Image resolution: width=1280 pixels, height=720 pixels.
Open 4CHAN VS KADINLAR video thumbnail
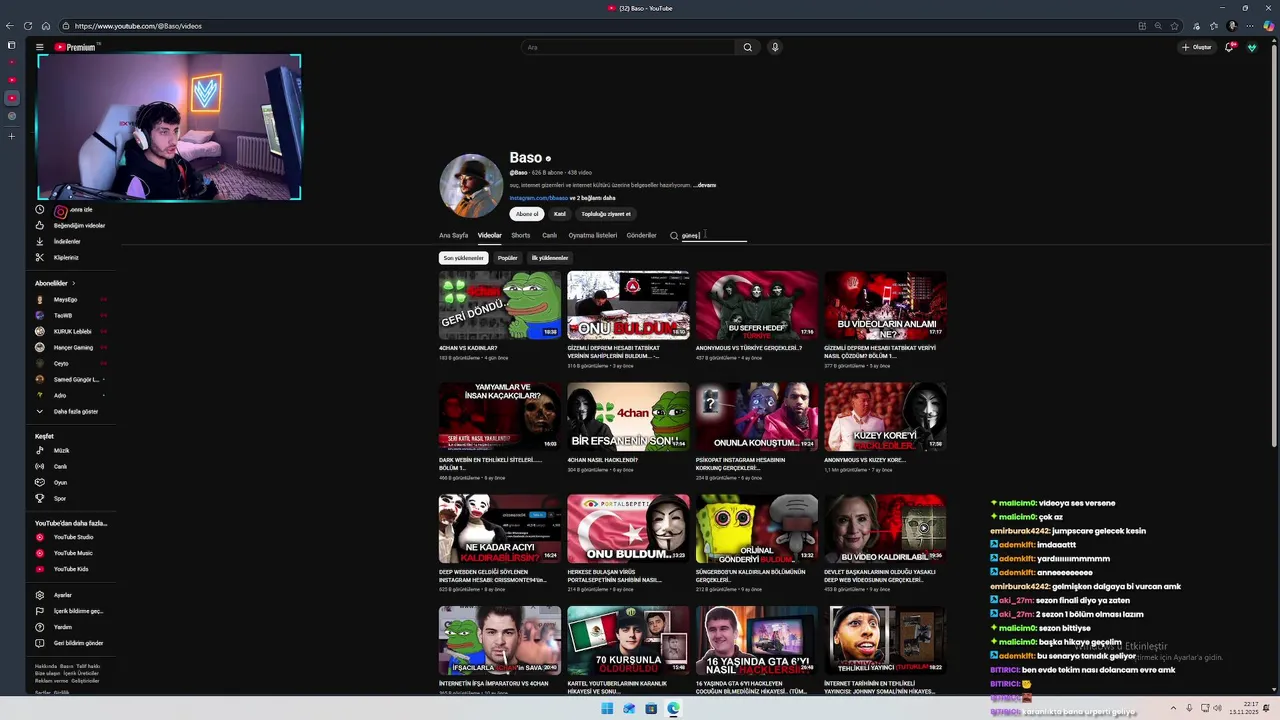coord(499,305)
